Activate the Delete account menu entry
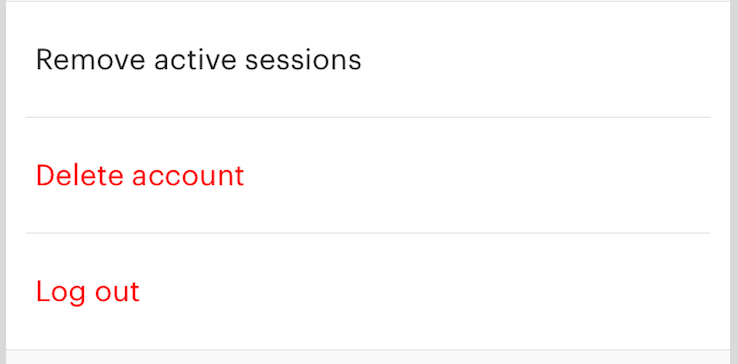The height and width of the screenshot is (364, 738). coord(368,175)
